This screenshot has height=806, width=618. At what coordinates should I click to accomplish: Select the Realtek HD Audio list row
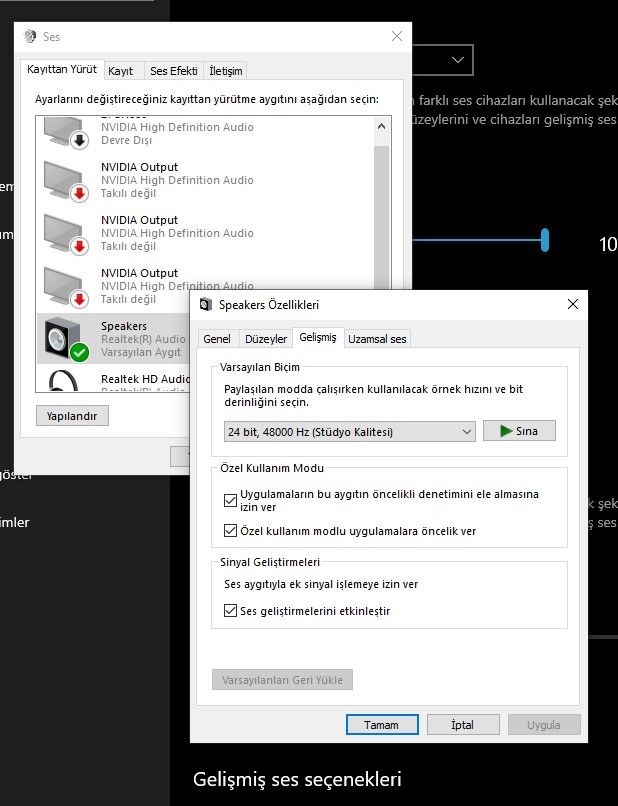tap(113, 378)
